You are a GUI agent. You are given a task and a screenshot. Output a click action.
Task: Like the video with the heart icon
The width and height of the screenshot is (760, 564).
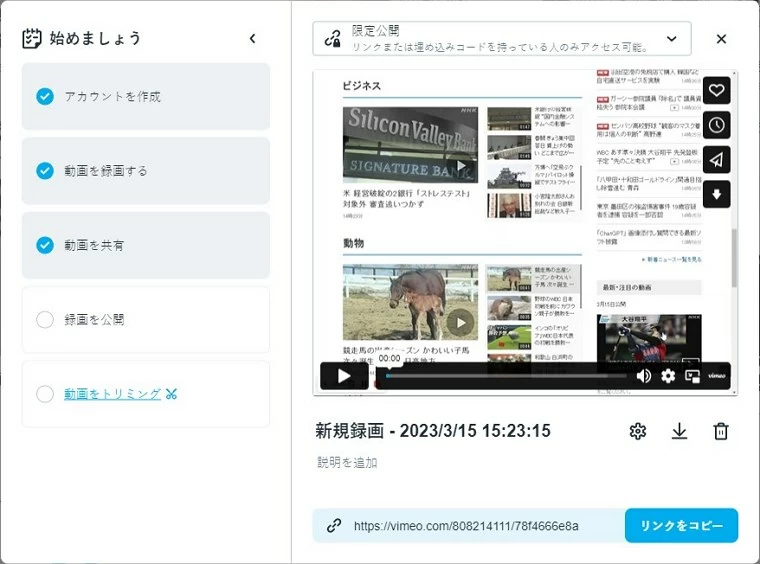(x=716, y=91)
